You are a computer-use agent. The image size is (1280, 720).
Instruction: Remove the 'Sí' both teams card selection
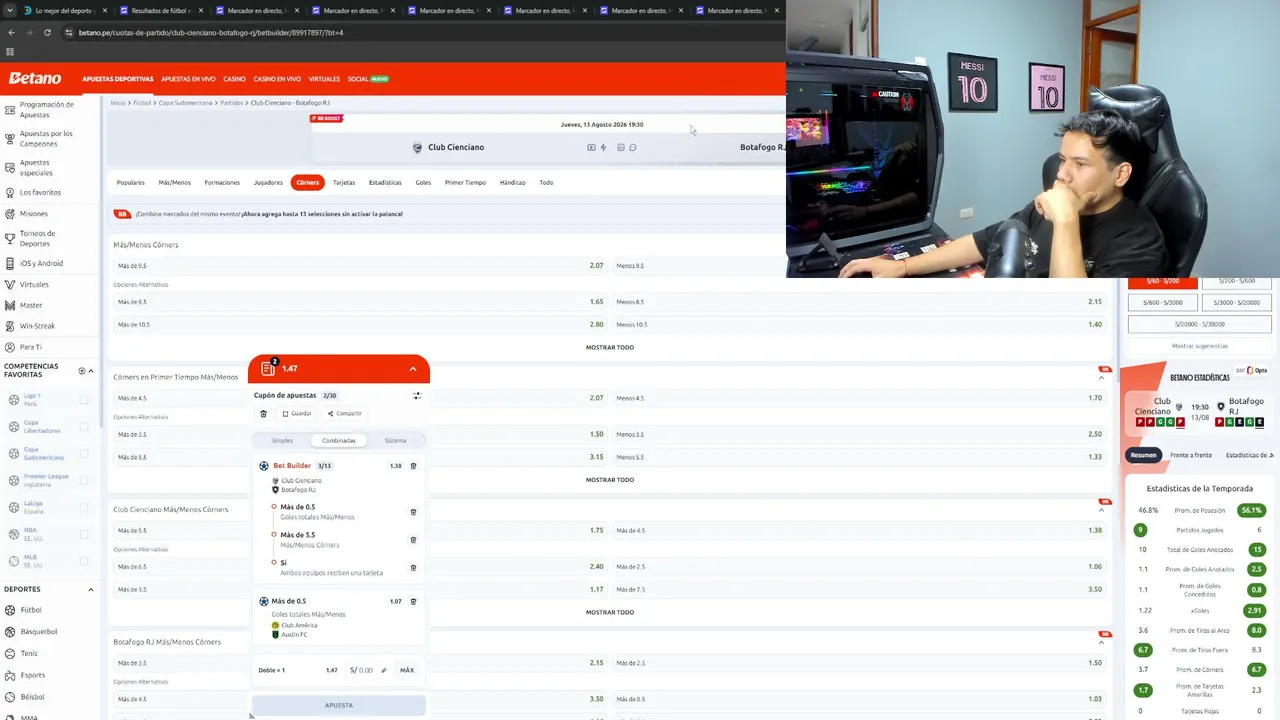pos(413,568)
